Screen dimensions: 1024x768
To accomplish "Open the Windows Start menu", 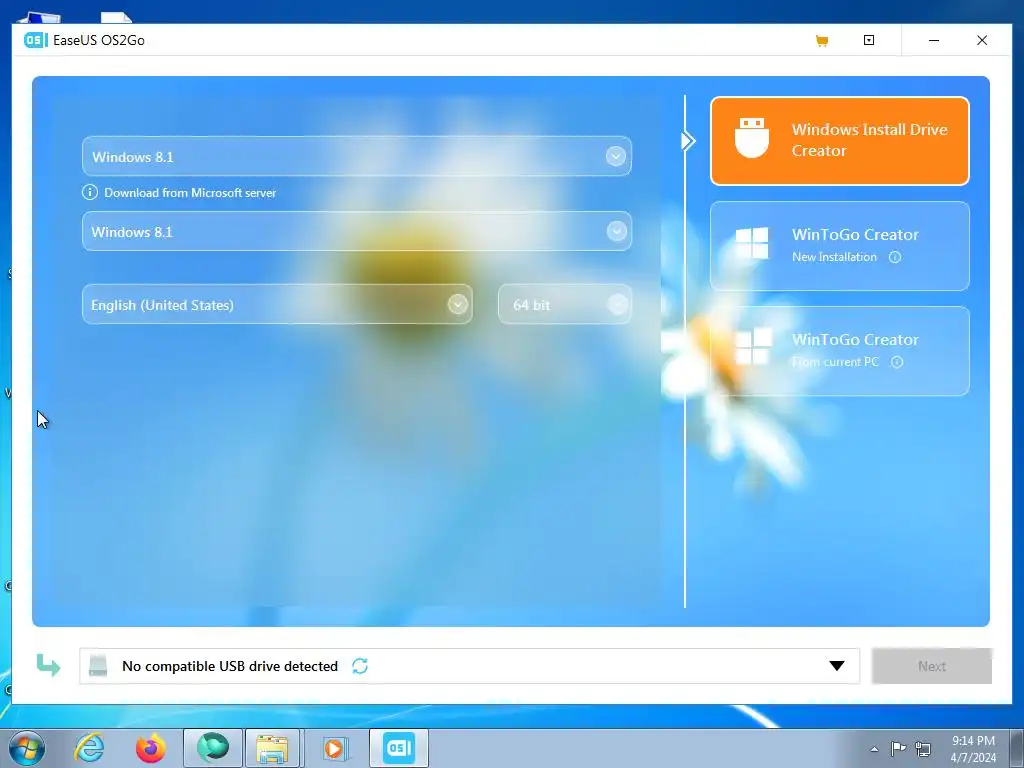I will tap(26, 748).
